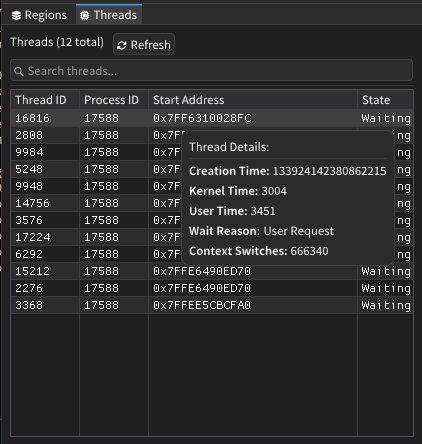The width and height of the screenshot is (422, 444).
Task: Click start address in thread 2276 row
Action: pos(202,288)
